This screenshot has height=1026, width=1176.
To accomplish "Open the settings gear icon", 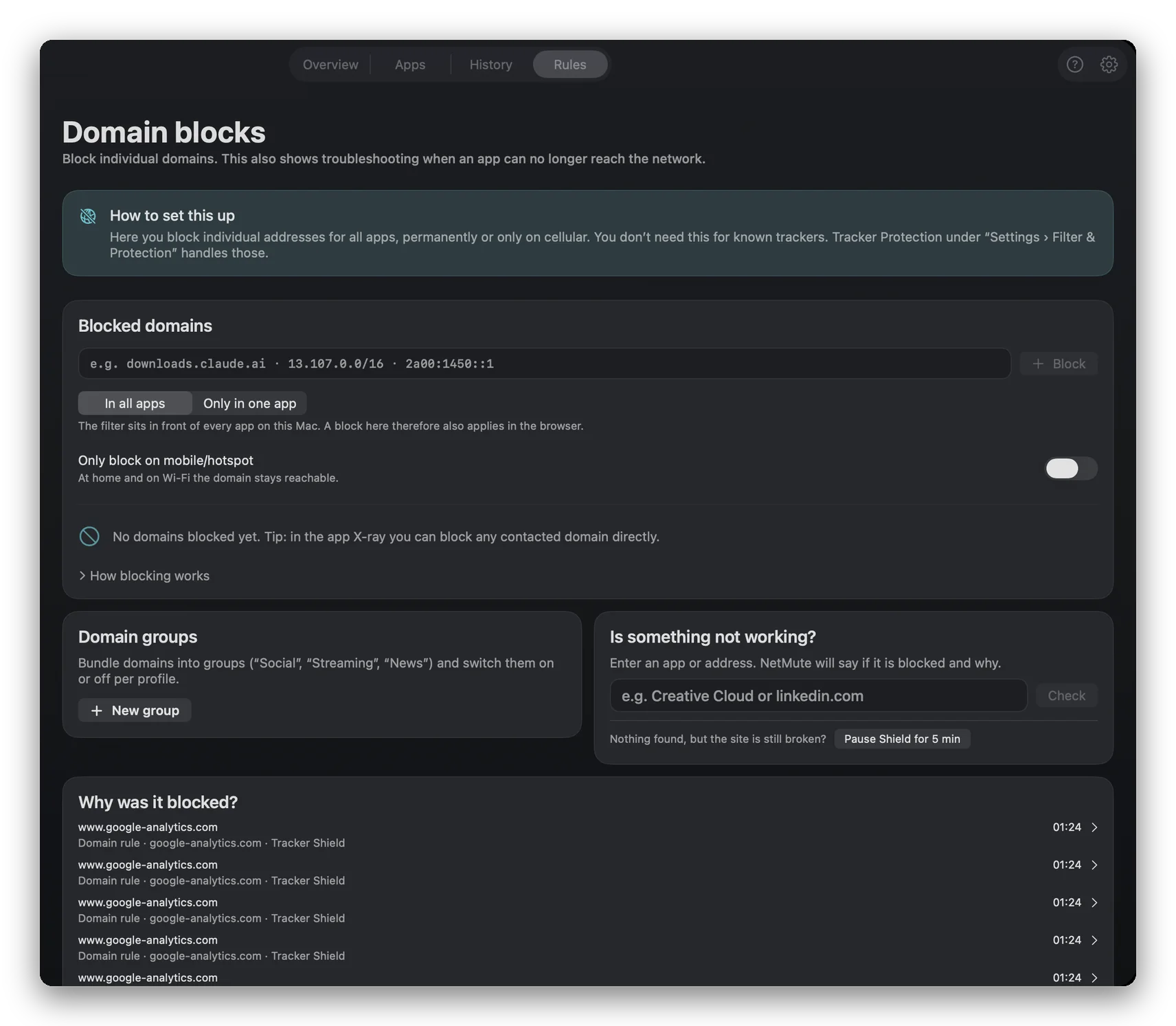I will tap(1109, 65).
